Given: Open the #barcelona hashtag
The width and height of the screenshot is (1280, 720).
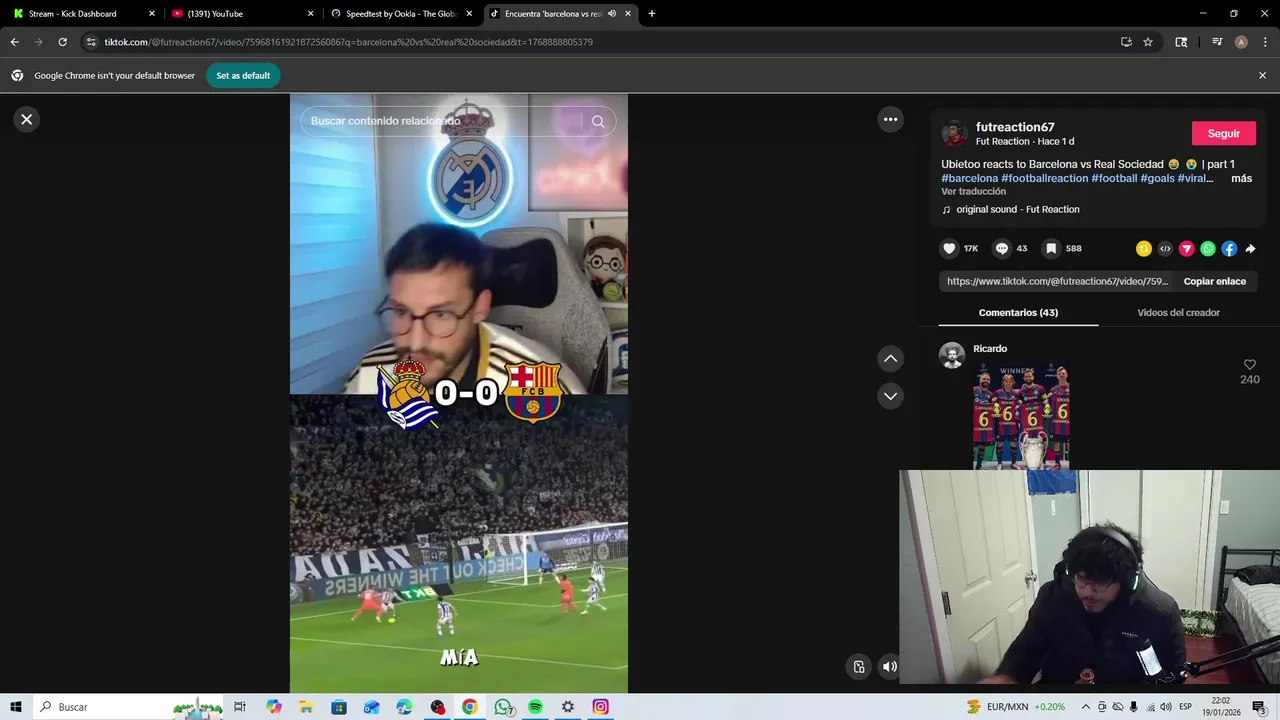Looking at the screenshot, I should [x=969, y=178].
